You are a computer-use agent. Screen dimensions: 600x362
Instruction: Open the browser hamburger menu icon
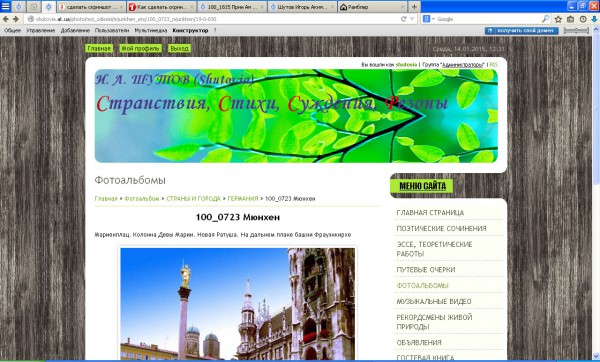[5, 7]
